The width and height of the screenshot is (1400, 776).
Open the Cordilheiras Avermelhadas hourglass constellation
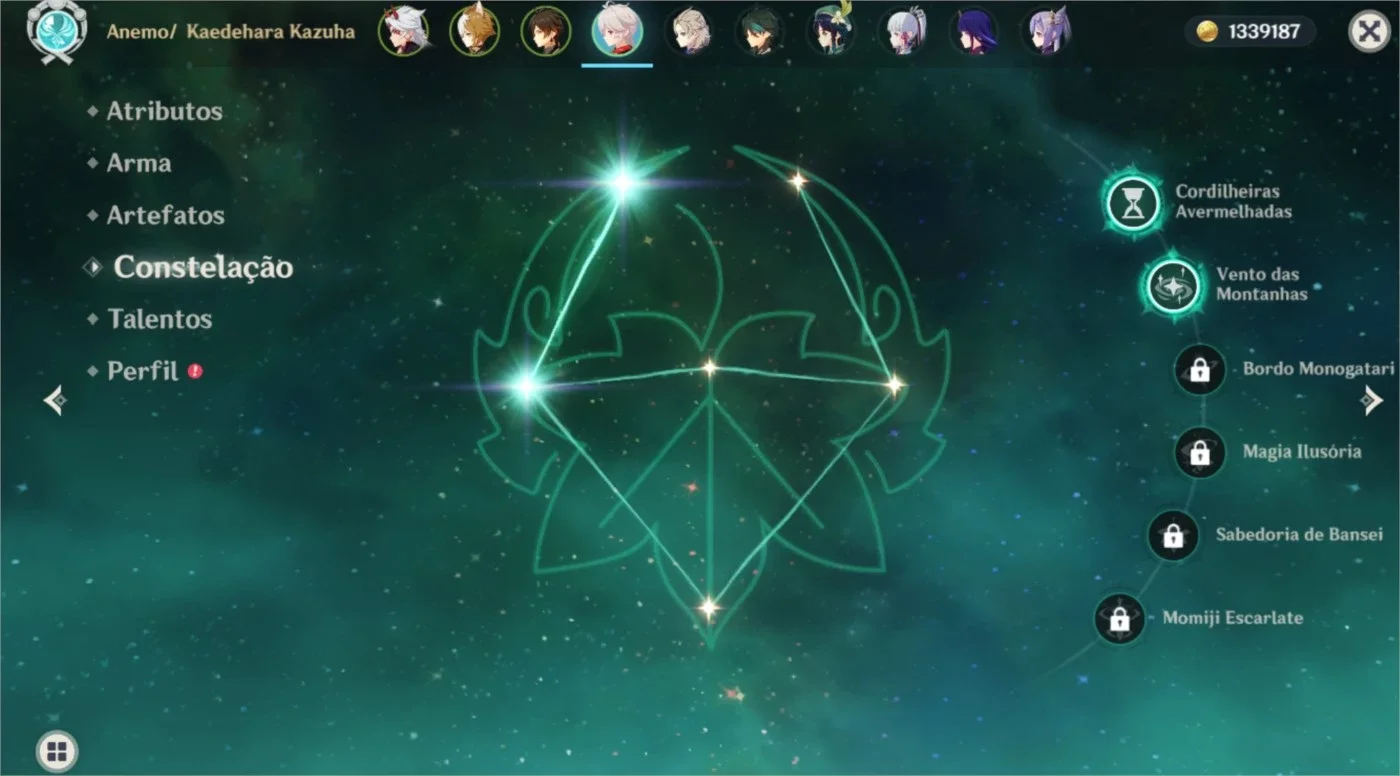click(1133, 203)
